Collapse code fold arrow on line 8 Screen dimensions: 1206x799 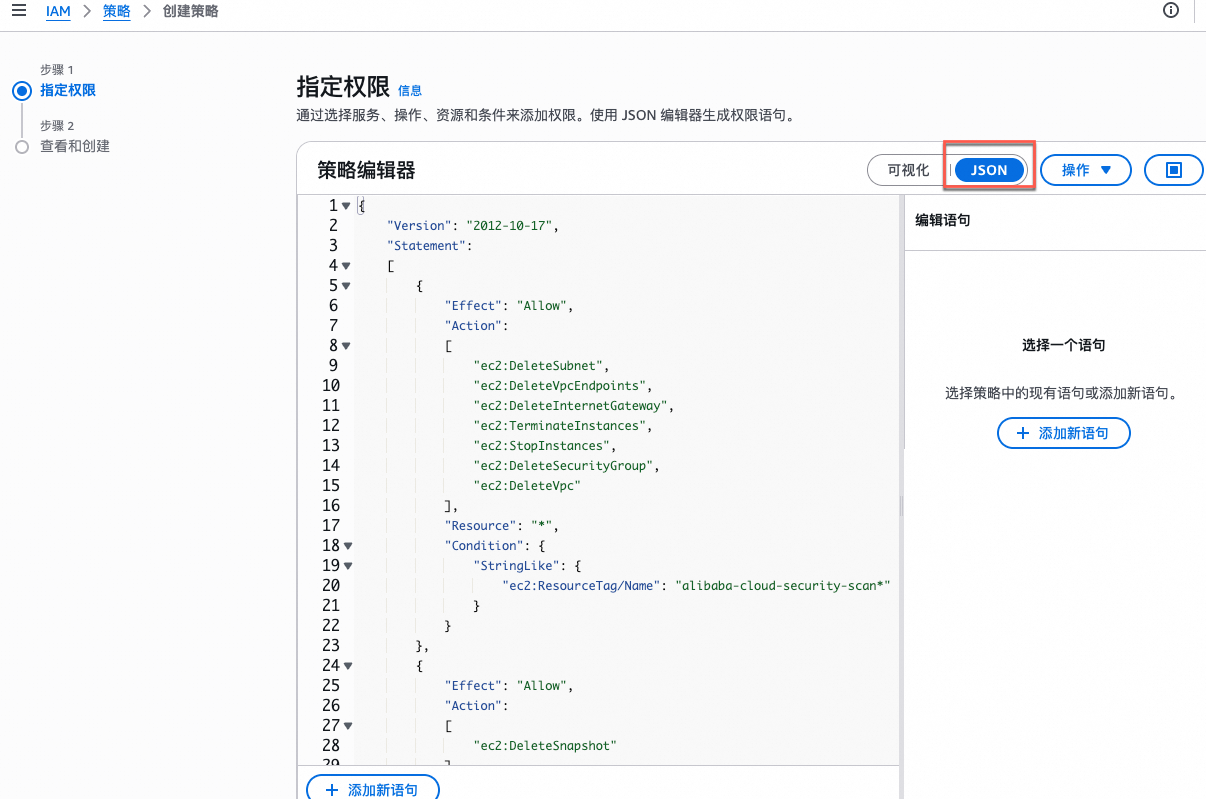pos(346,346)
